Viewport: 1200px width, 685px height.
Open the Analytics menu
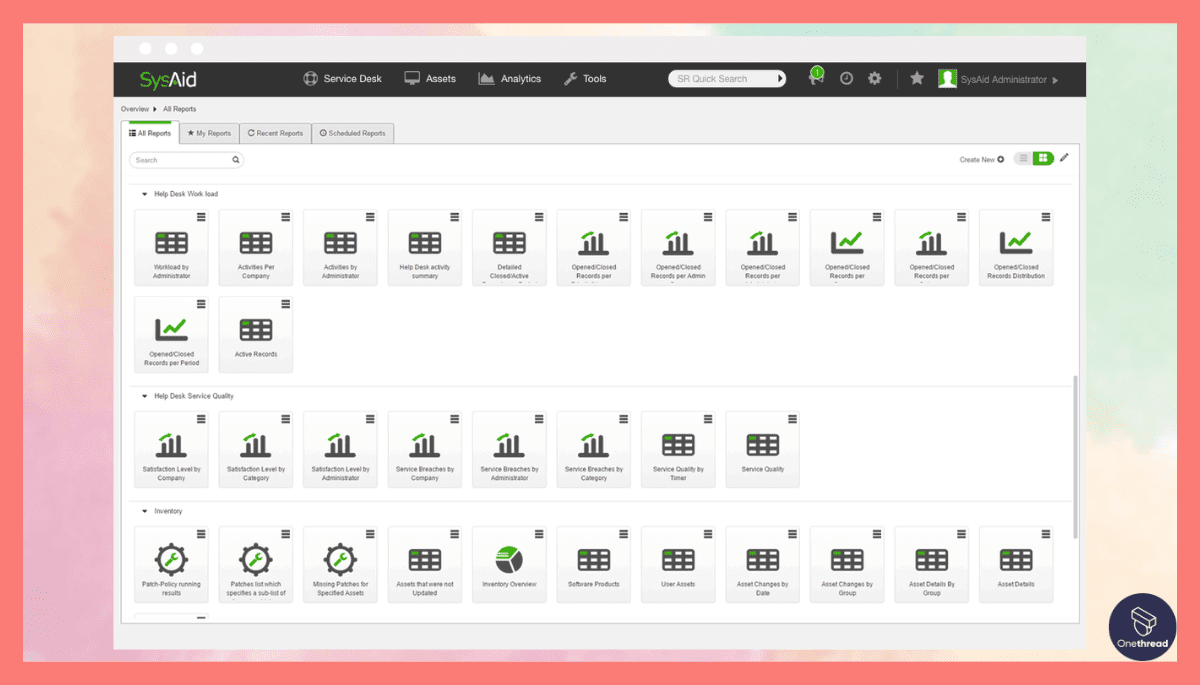click(510, 78)
